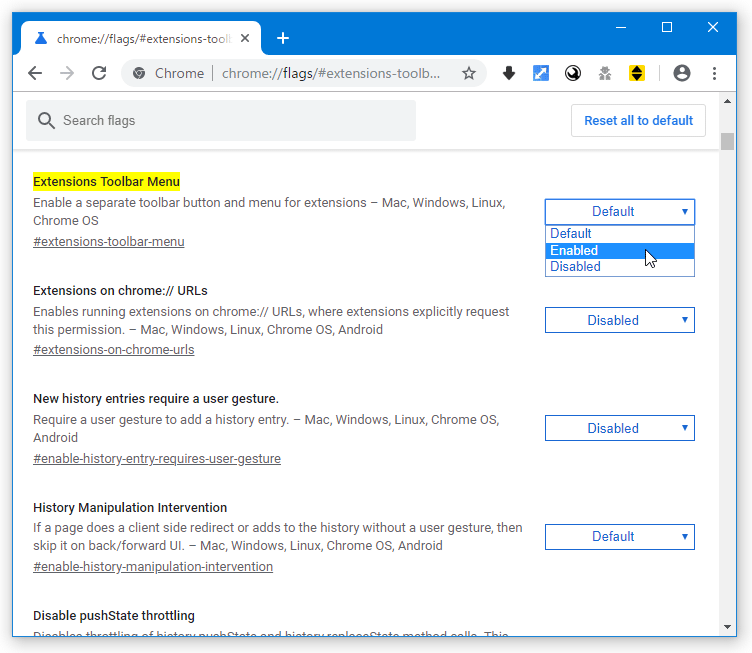Image resolution: width=752 pixels, height=653 pixels.
Task: Bookmark this page with the star icon
Action: [469, 73]
